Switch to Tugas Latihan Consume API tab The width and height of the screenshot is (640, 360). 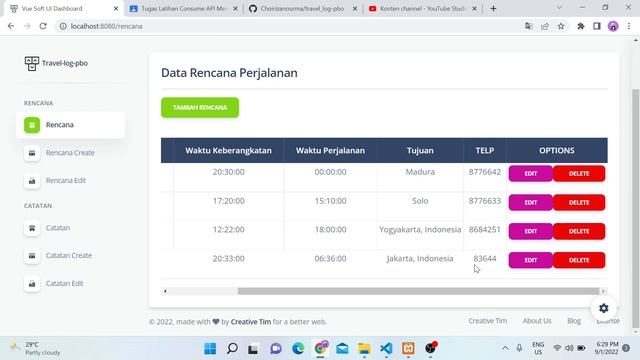coord(184,9)
